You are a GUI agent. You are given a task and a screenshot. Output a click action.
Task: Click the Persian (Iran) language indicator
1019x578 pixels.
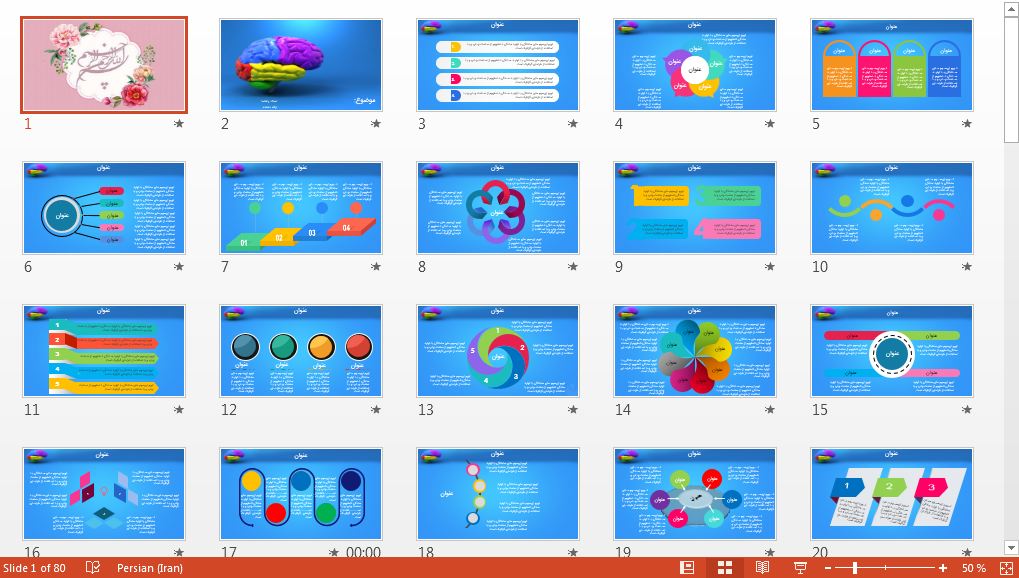(x=150, y=568)
